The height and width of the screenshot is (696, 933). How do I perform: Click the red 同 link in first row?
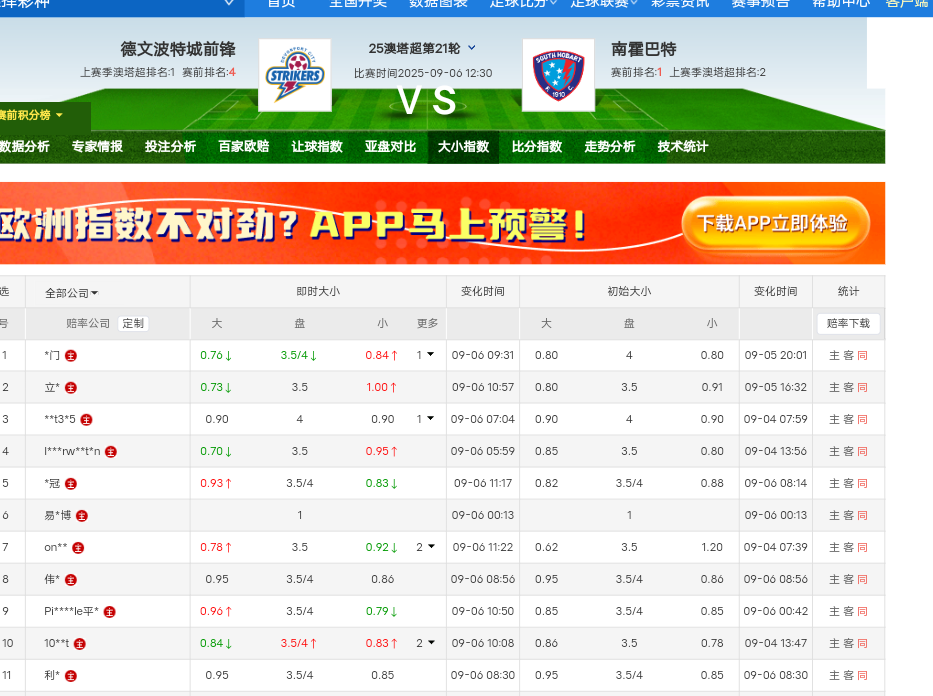(x=862, y=355)
